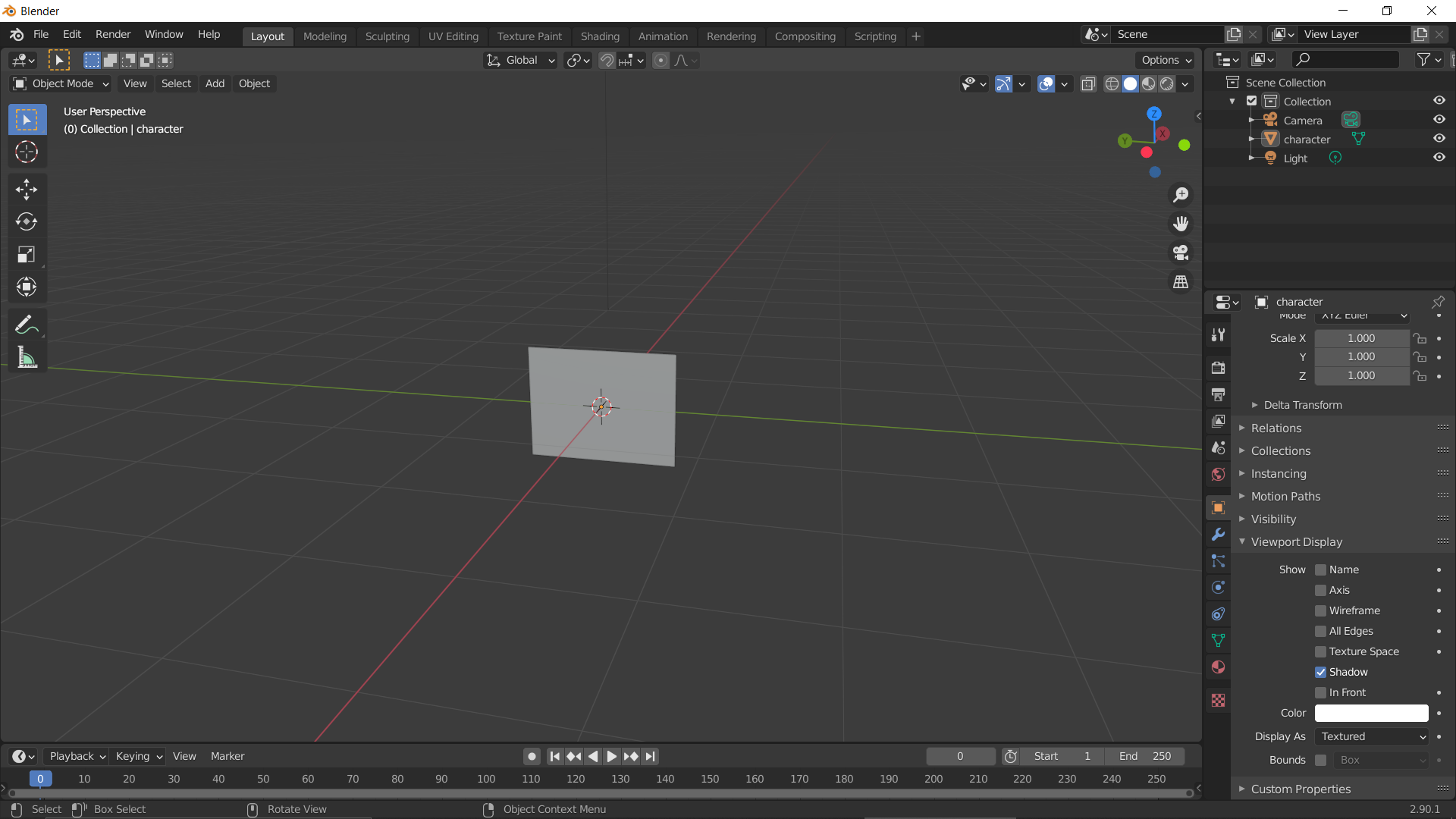Screen dimensions: 1456x819
Task: Open the Scene properties tab
Action: click(x=1218, y=447)
